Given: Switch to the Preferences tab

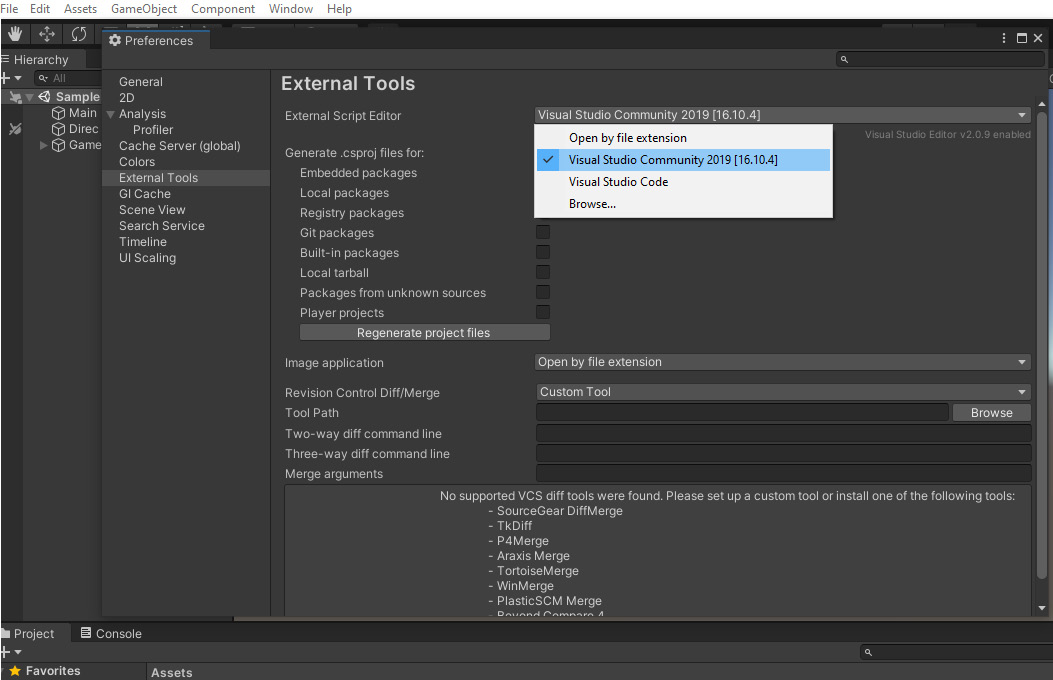Looking at the screenshot, I should pyautogui.click(x=155, y=40).
